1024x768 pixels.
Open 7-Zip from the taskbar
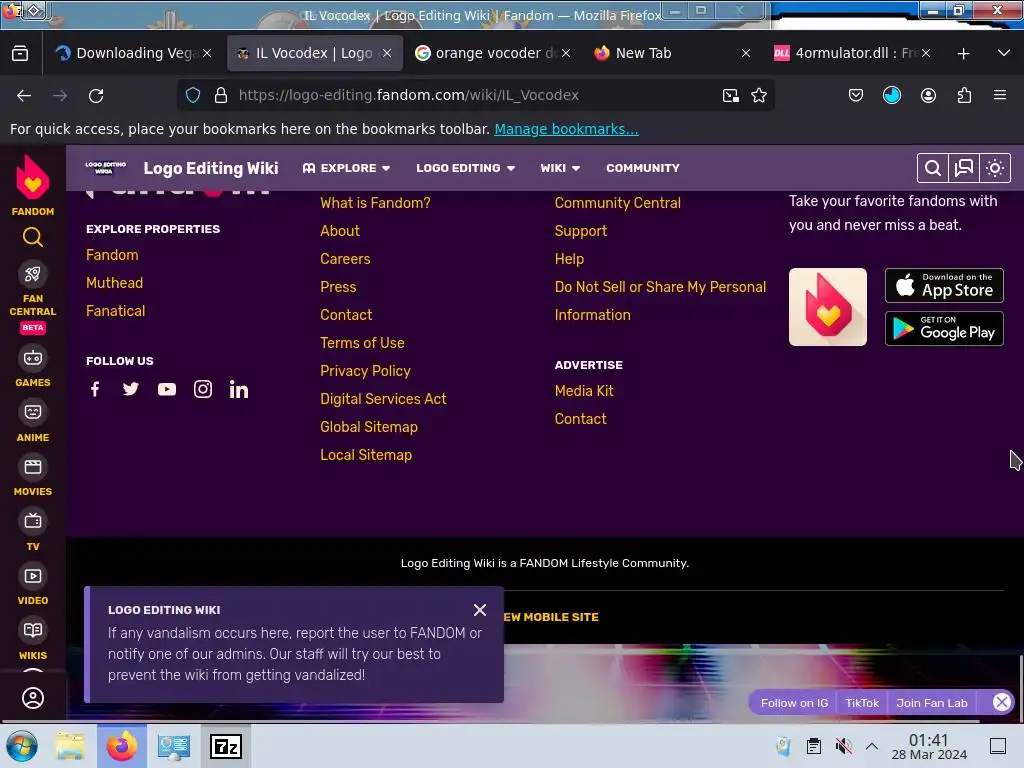click(x=226, y=746)
